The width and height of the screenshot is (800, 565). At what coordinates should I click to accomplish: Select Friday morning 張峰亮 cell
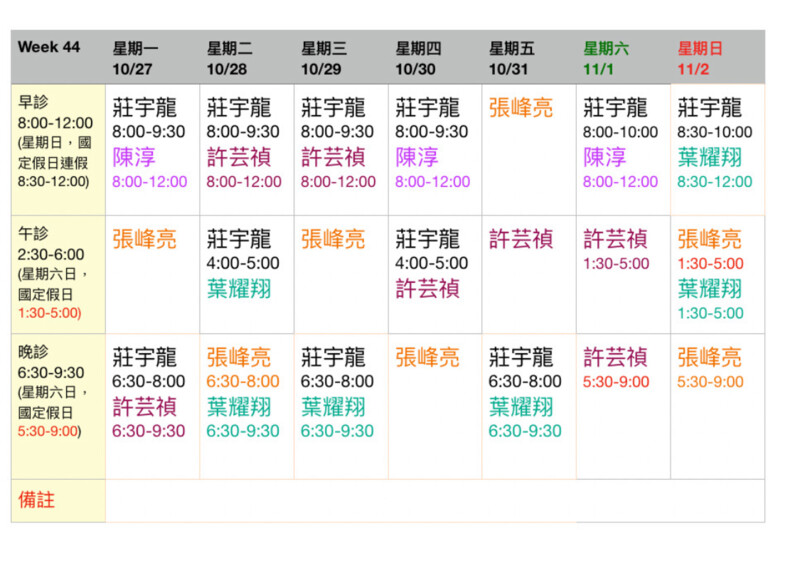click(x=521, y=108)
